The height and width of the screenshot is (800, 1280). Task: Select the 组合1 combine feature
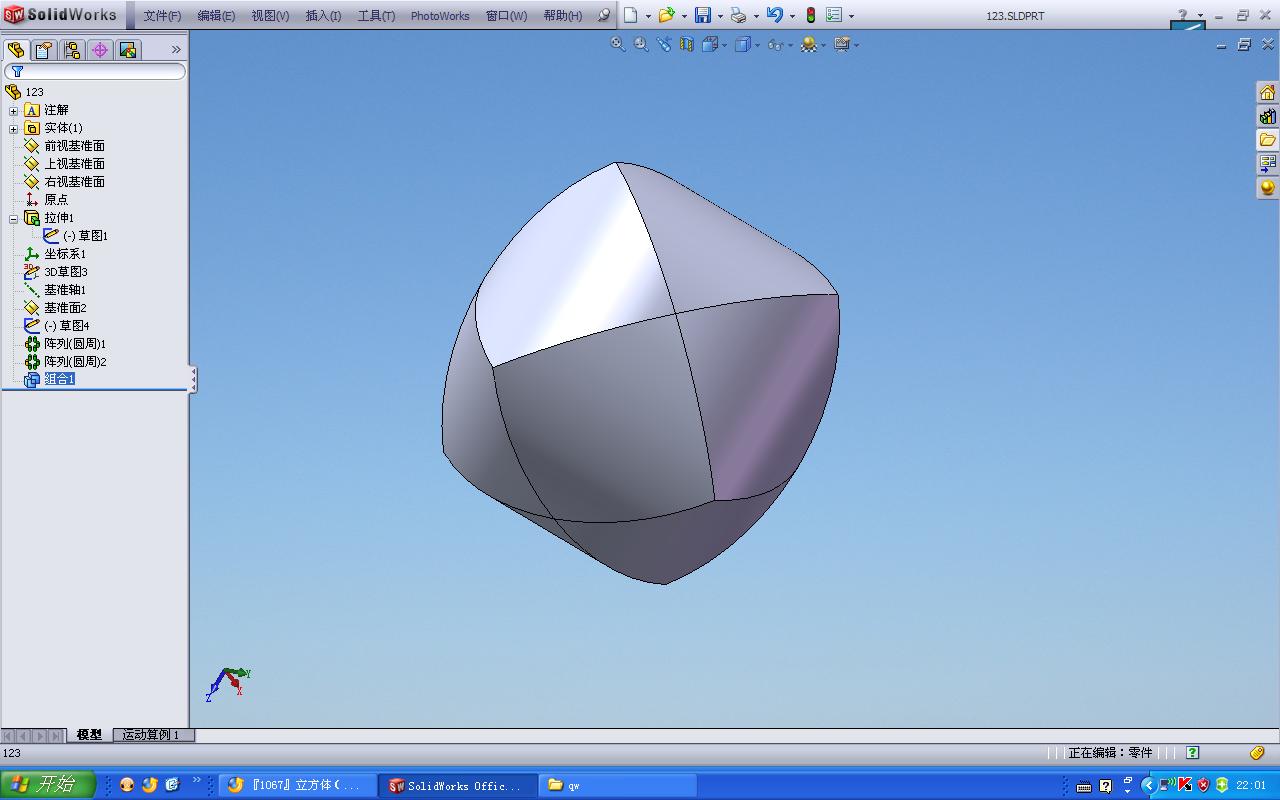click(x=50, y=380)
